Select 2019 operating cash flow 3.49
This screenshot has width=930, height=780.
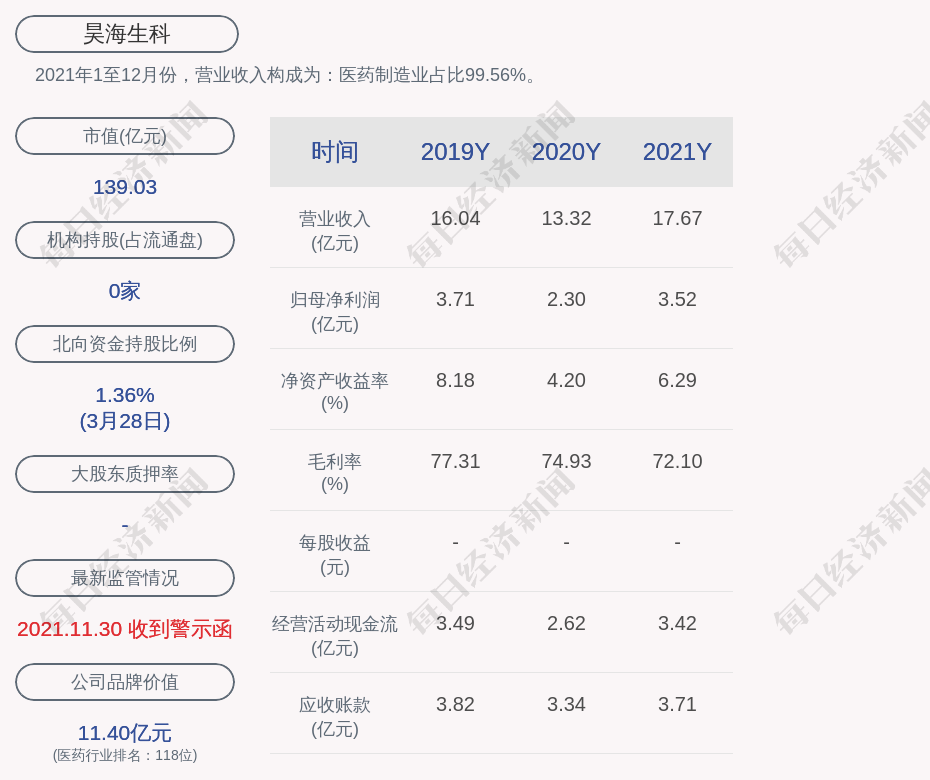pyautogui.click(x=455, y=623)
